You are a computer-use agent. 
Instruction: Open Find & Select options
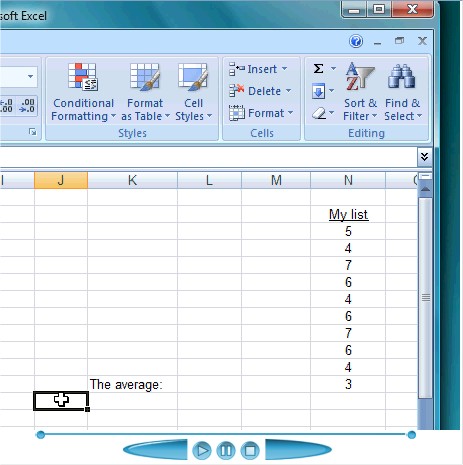[402, 92]
